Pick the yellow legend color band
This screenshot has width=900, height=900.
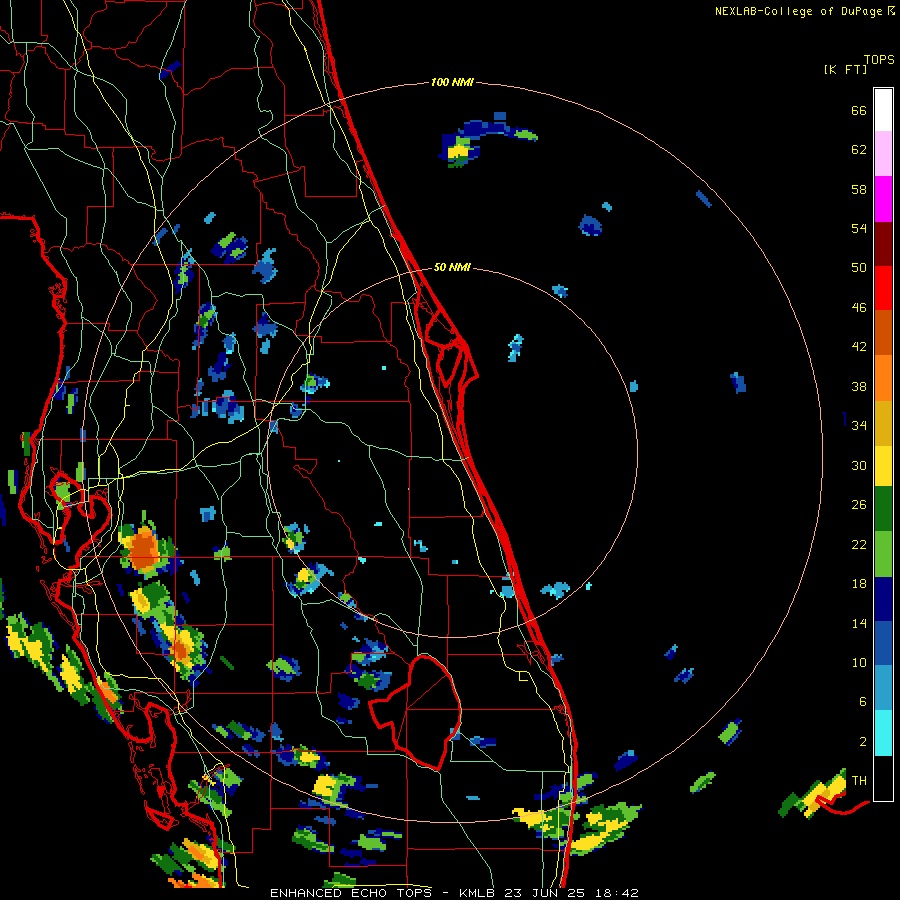tap(883, 466)
